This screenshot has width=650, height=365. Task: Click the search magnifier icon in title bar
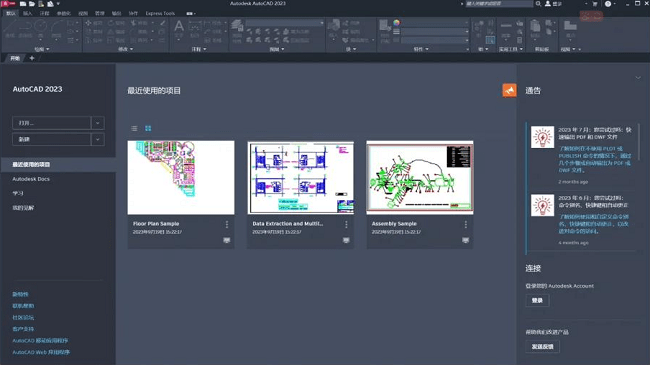(x=538, y=4)
